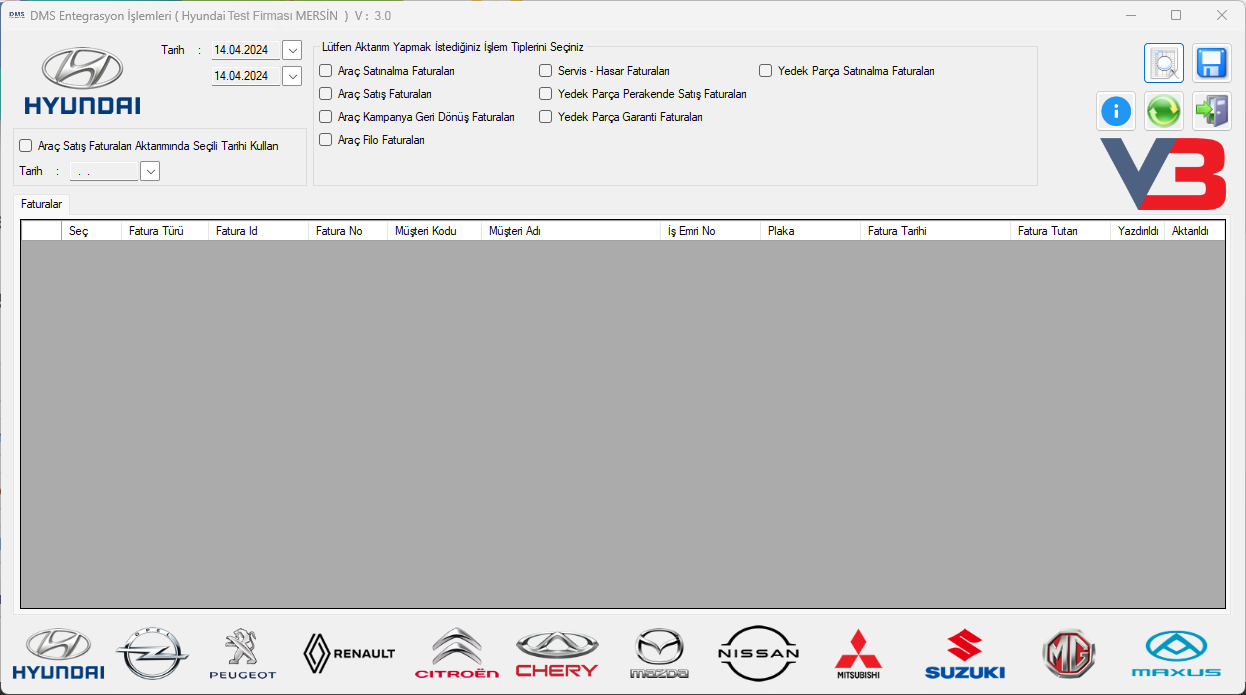The width and height of the screenshot is (1246, 695).
Task: Click the Aktarıldı column header
Action: [x=1195, y=231]
